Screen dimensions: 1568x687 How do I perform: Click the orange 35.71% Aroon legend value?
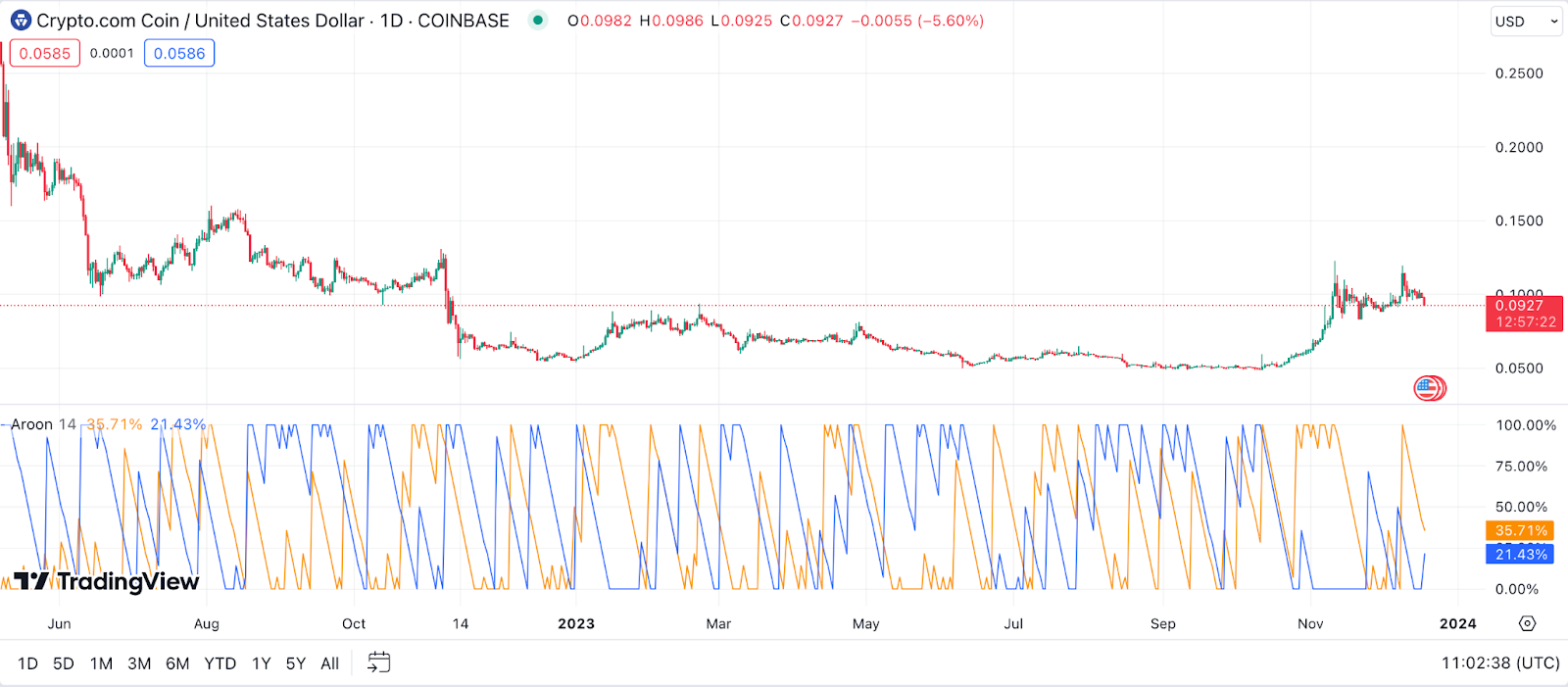[115, 424]
